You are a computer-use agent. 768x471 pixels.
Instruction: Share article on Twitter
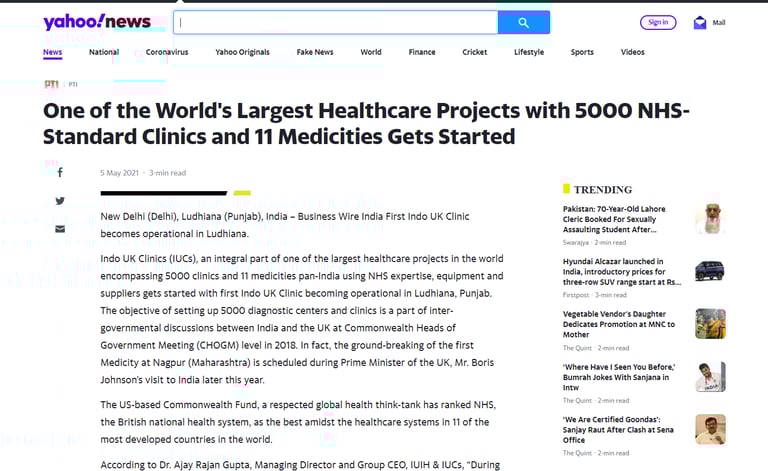pos(60,201)
